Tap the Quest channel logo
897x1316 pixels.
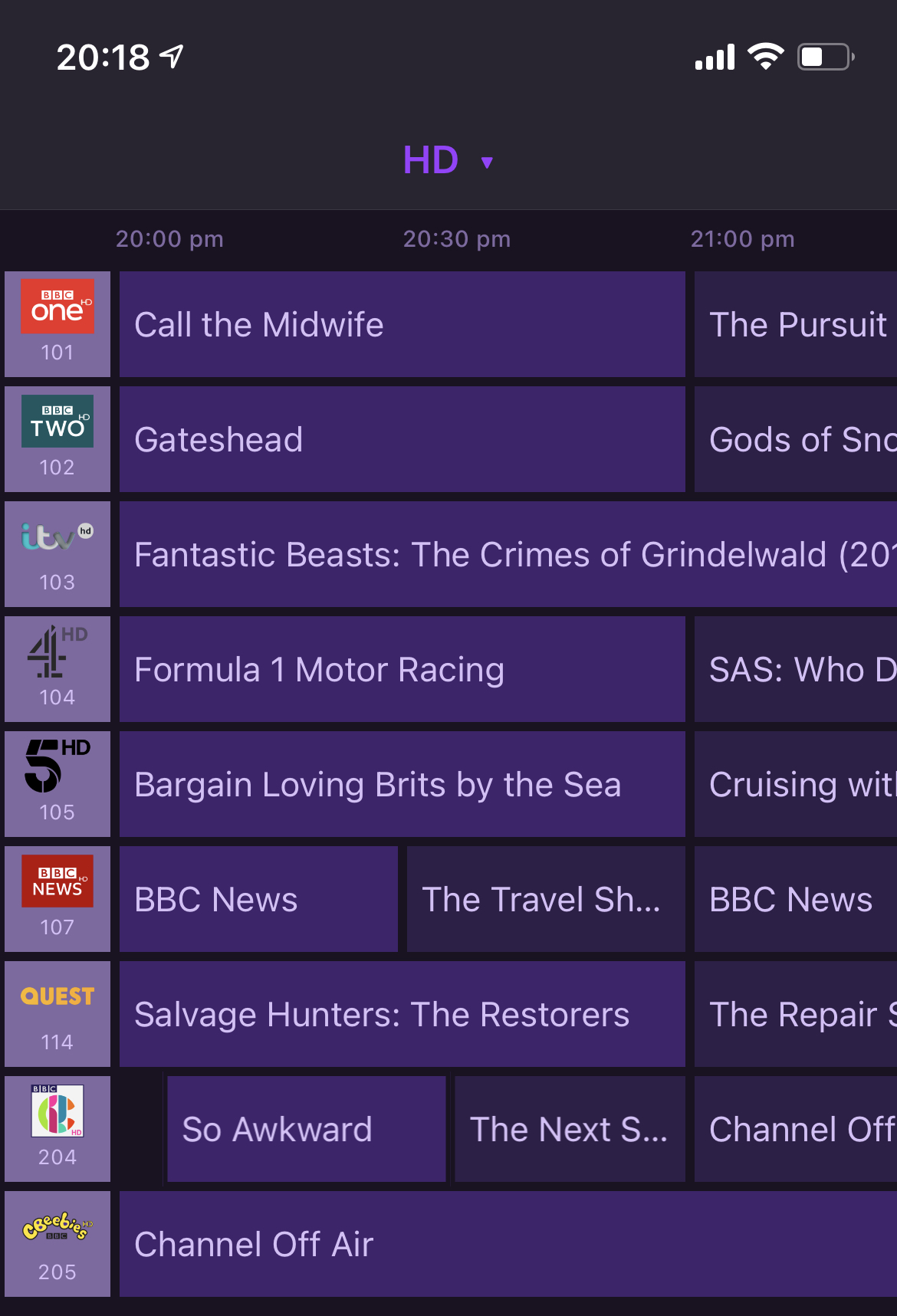[58, 996]
